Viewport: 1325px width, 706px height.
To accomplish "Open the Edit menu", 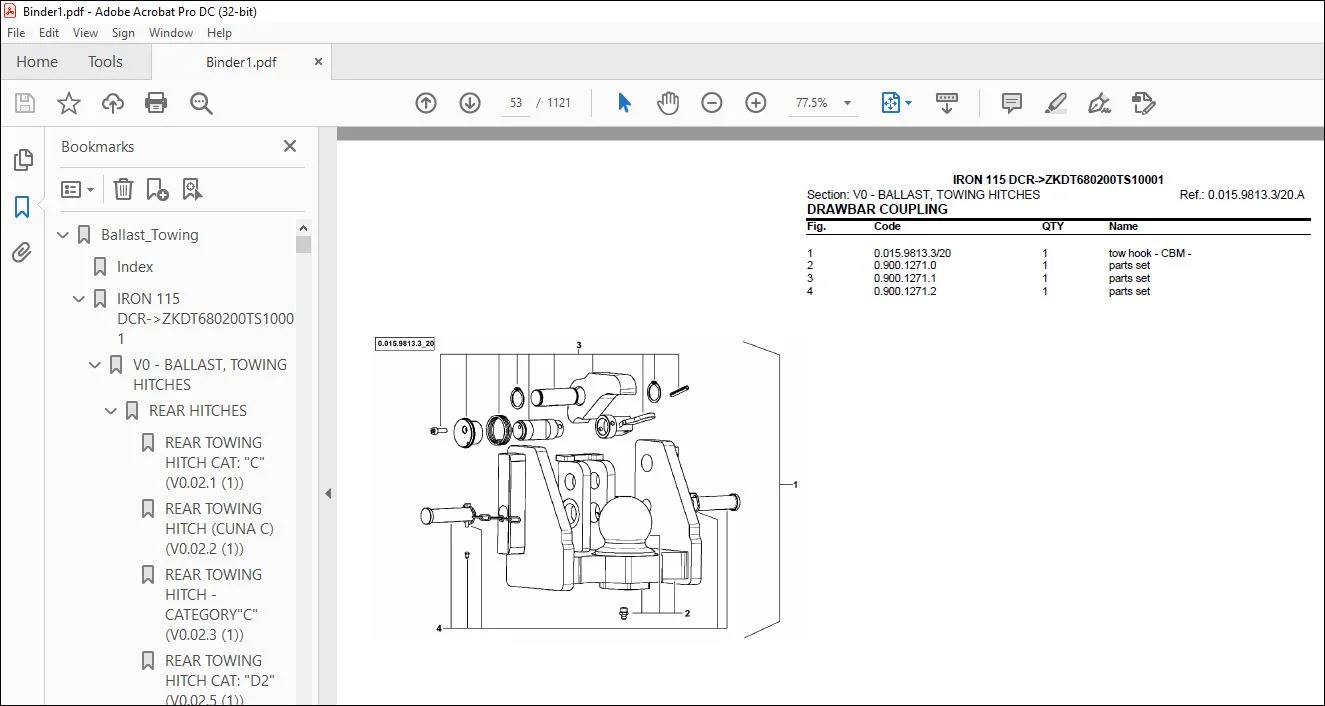I will [x=49, y=33].
